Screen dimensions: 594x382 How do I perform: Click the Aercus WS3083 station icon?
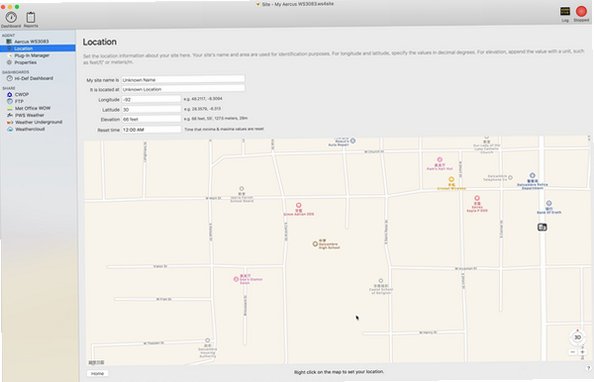coord(9,41)
